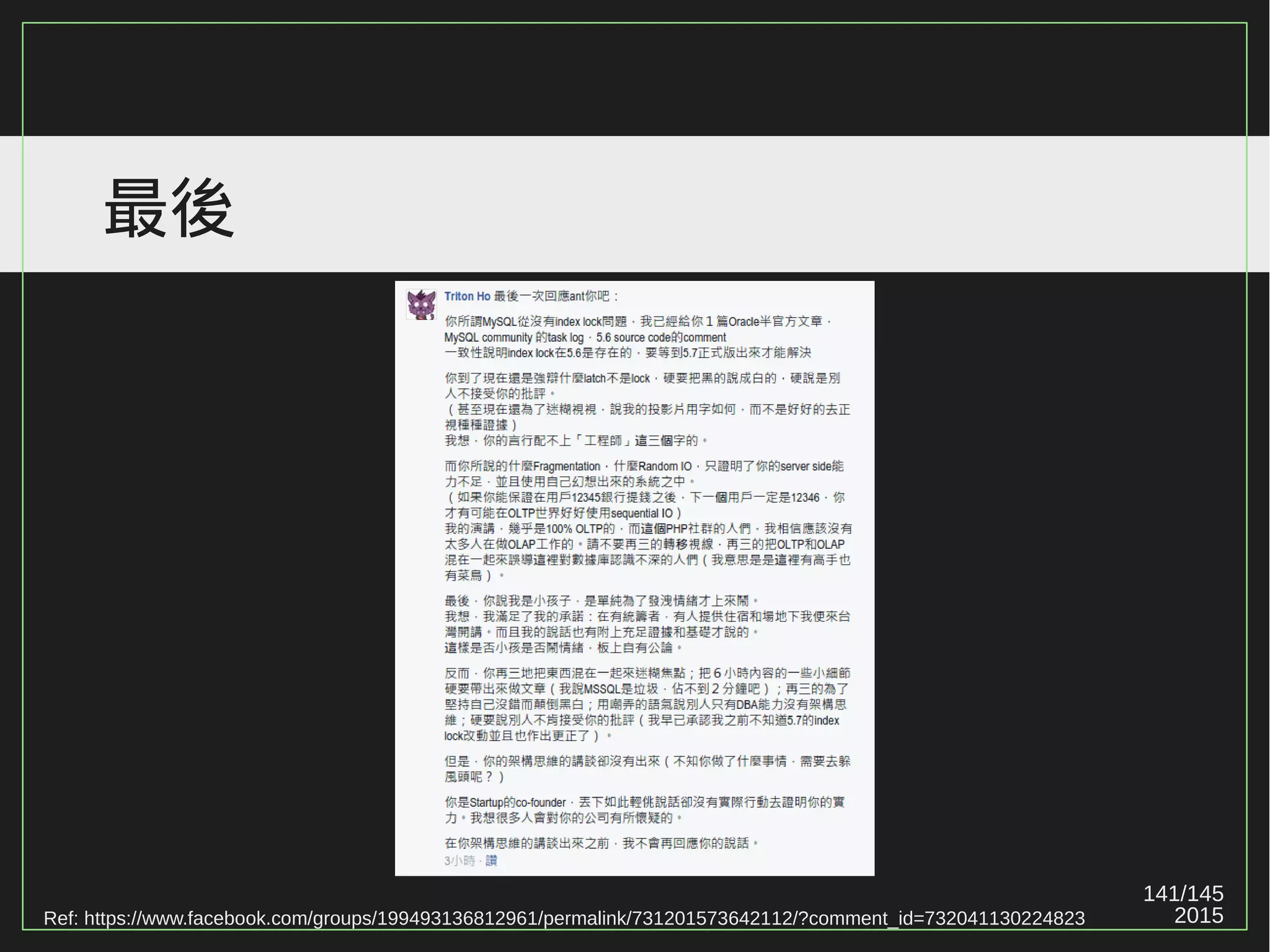The image size is (1270, 952).
Task: Click the paragraph mentioning MSSQL是垃圾
Action: (646, 689)
